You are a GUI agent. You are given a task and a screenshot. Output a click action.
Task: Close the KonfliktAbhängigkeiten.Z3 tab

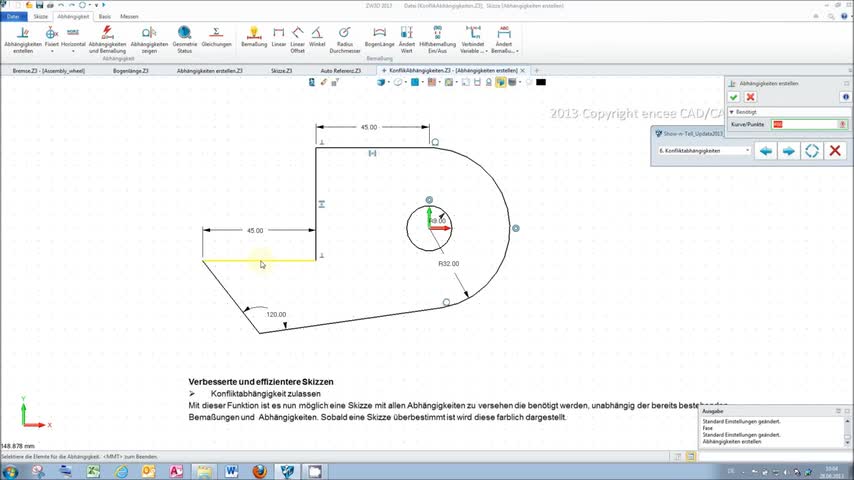523,70
